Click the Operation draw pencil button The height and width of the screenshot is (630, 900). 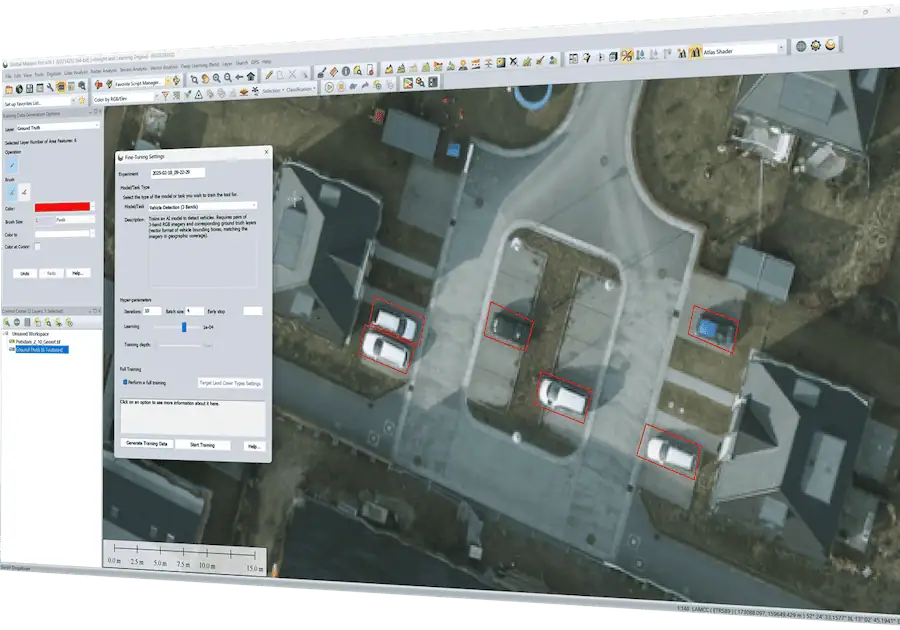pos(11,165)
